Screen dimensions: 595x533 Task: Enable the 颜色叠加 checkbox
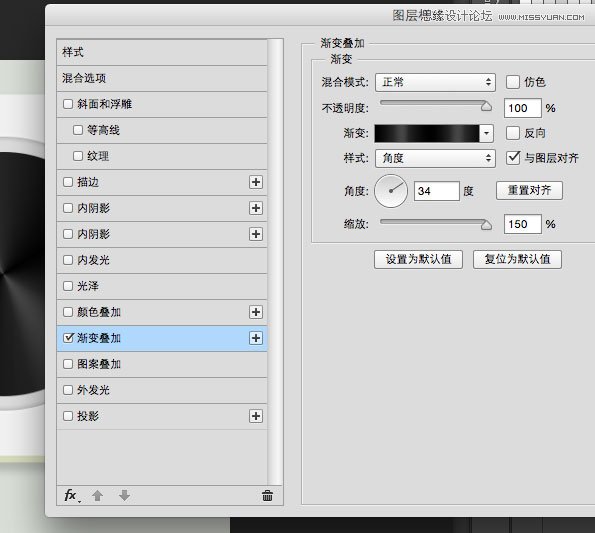coord(68,312)
